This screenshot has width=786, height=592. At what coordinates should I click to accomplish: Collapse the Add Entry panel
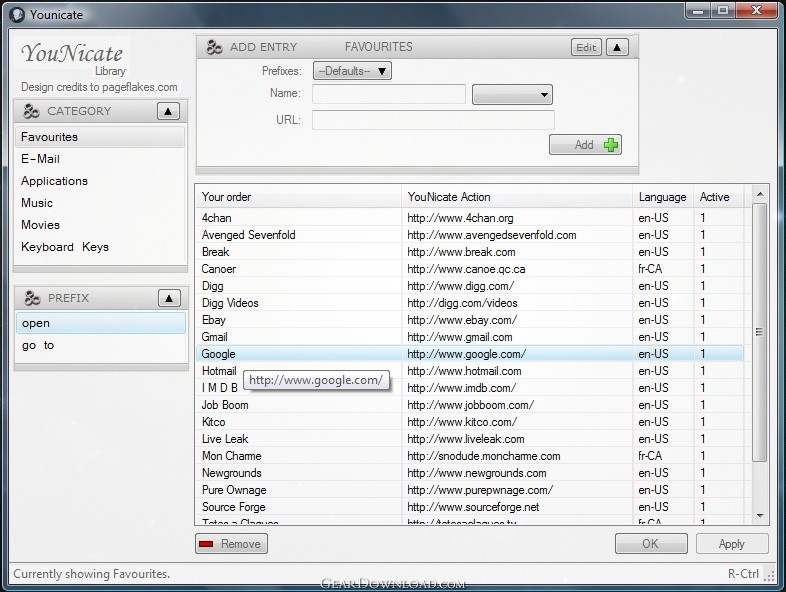(x=617, y=48)
